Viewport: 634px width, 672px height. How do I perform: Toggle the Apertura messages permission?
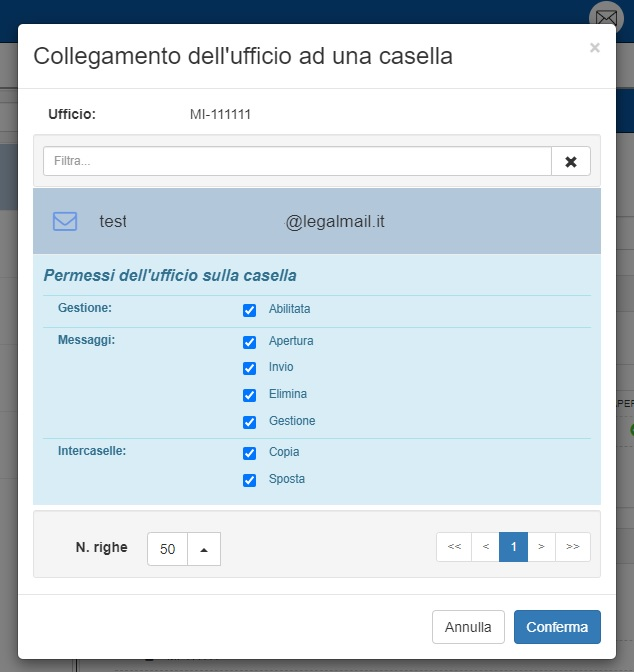tap(250, 341)
